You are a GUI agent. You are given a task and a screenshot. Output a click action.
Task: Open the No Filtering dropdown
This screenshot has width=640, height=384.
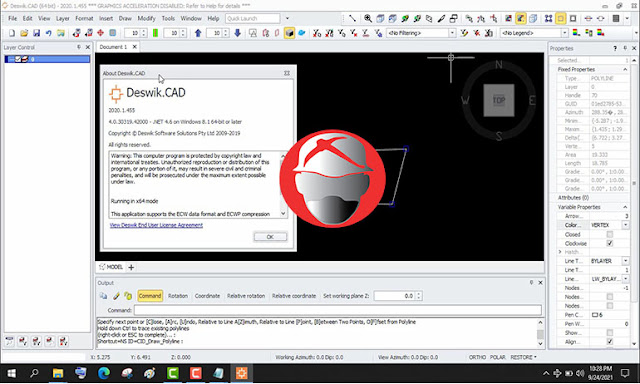click(x=452, y=33)
